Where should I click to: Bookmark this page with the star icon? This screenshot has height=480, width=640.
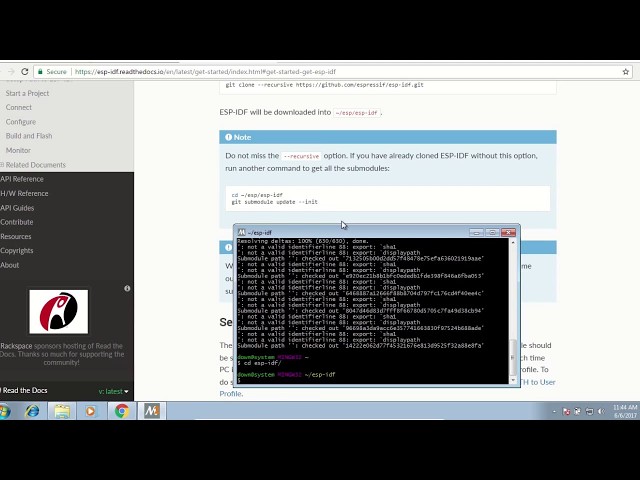point(625,72)
